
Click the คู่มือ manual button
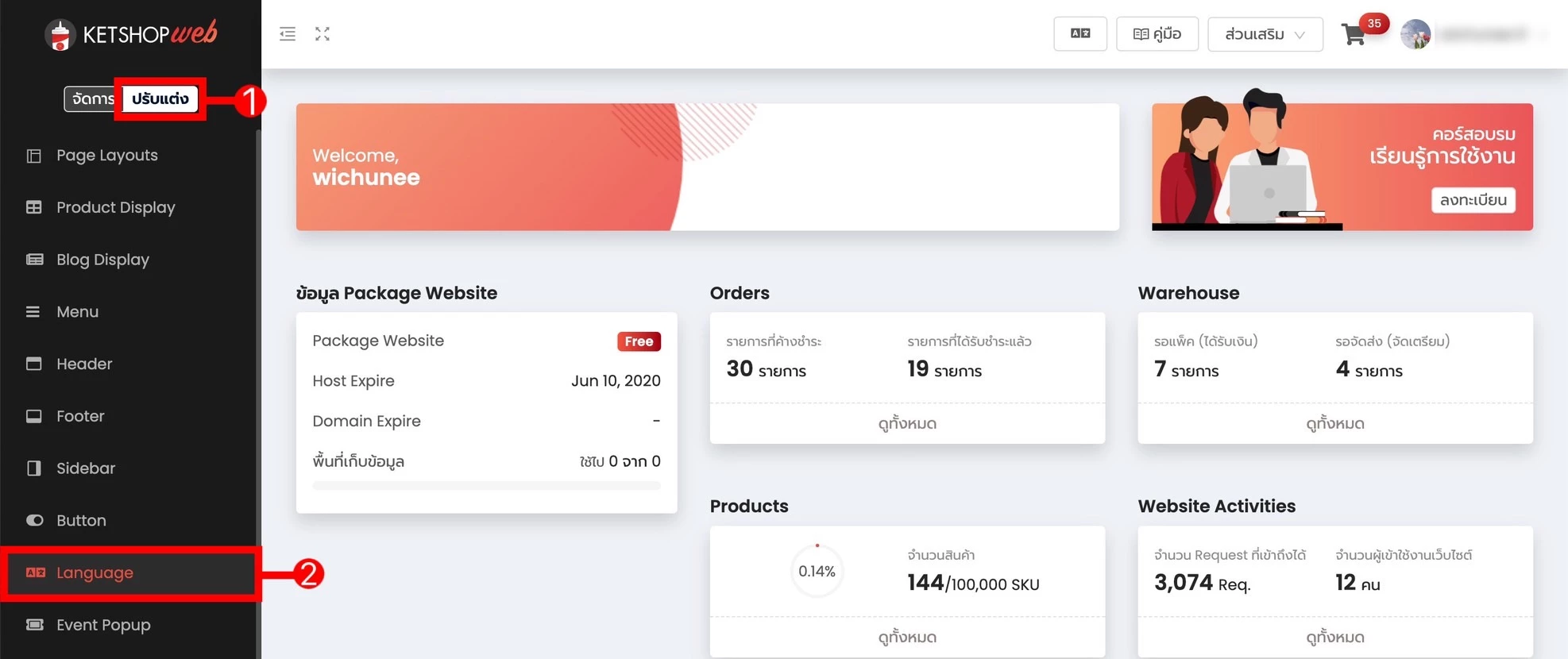pyautogui.click(x=1157, y=34)
